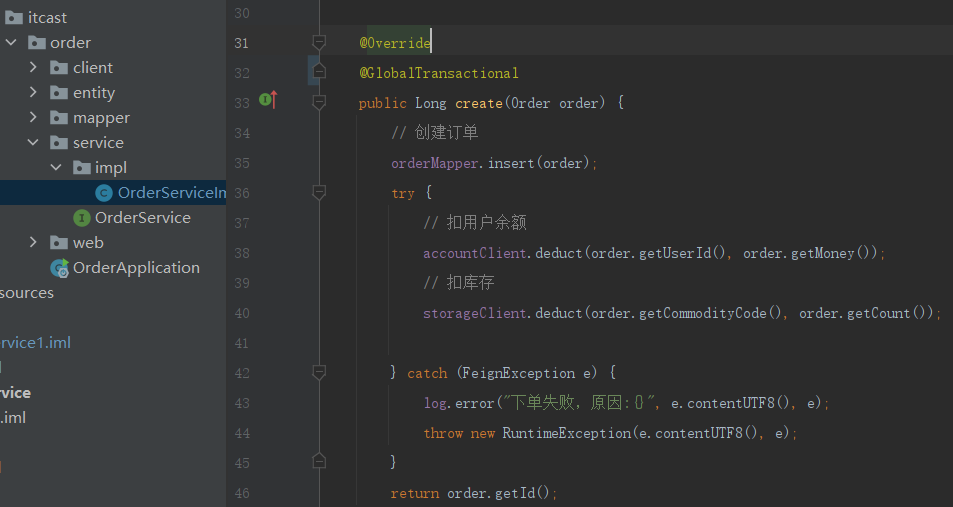Click the @GlobalTransactional annotation
Screen dimensions: 953x507
coord(439,73)
